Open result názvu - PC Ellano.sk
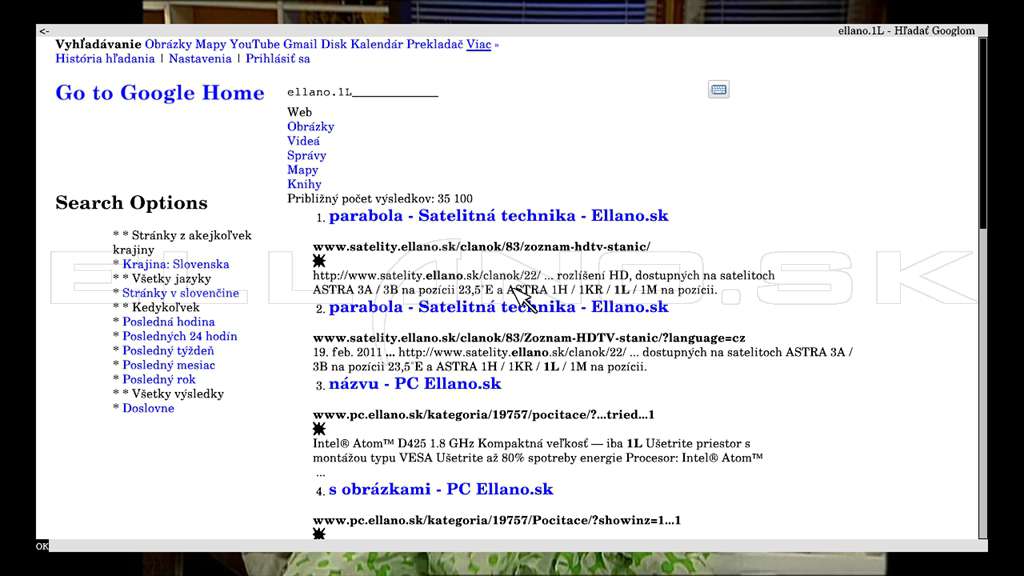The image size is (1024, 576). click(x=415, y=384)
